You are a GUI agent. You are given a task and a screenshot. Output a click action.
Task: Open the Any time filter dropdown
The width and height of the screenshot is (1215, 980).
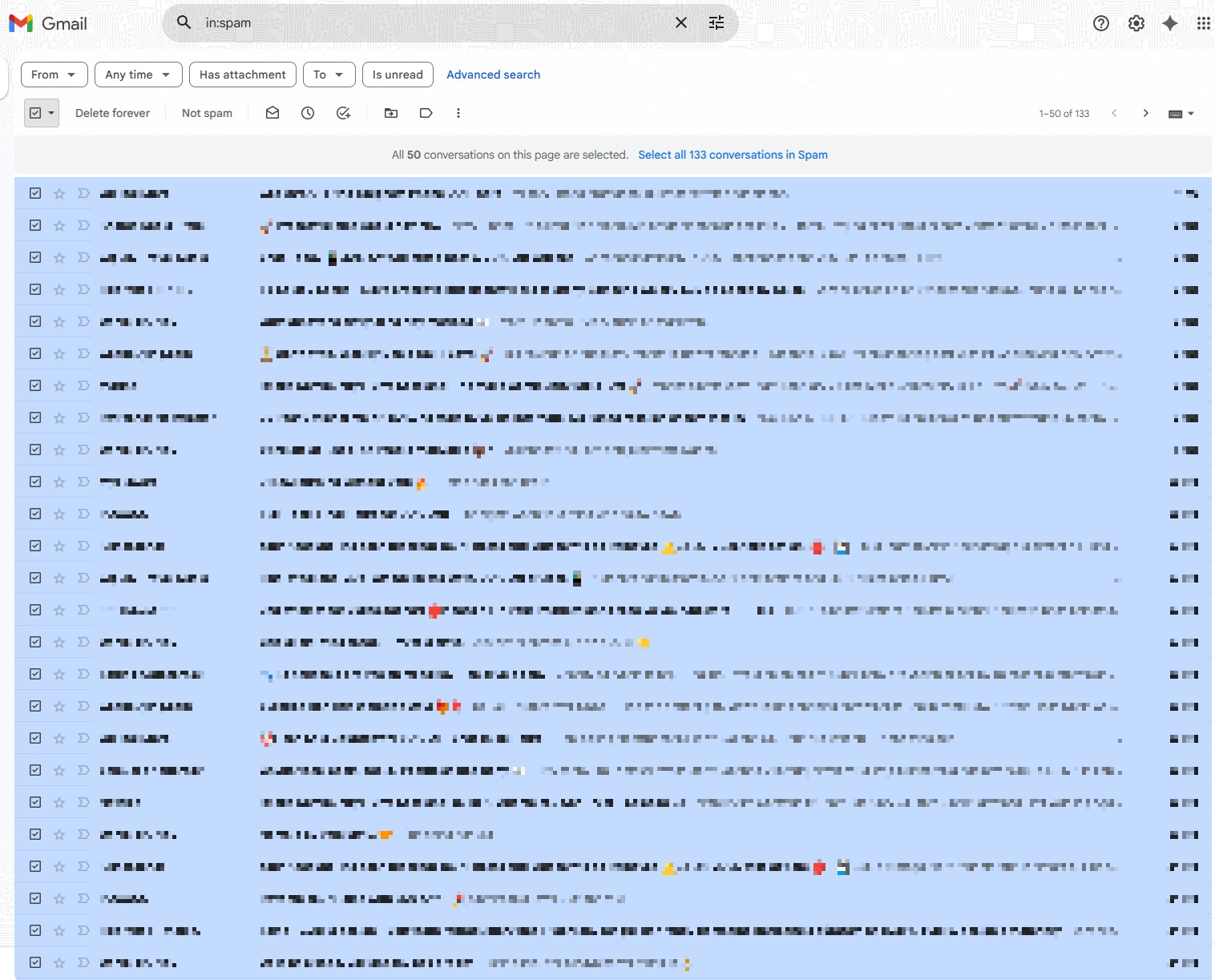pyautogui.click(x=137, y=75)
